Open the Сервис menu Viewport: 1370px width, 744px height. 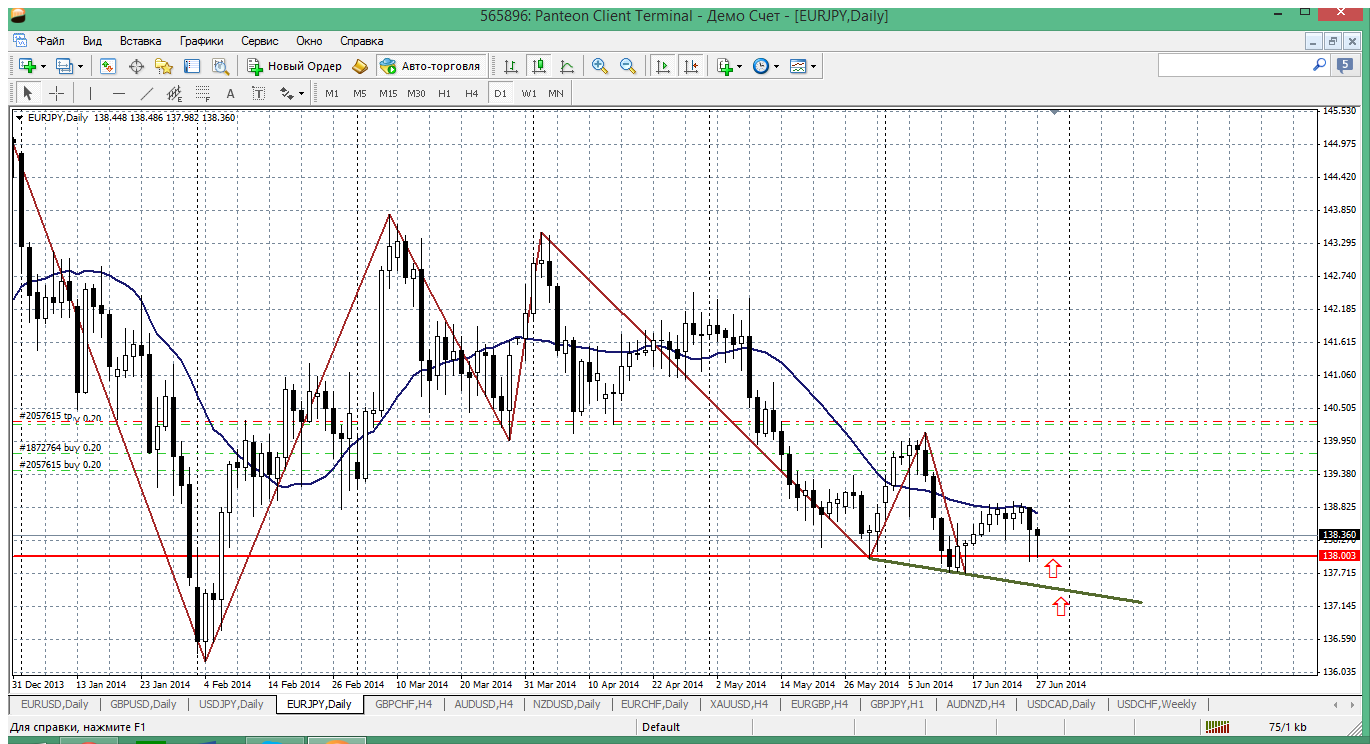[x=259, y=41]
